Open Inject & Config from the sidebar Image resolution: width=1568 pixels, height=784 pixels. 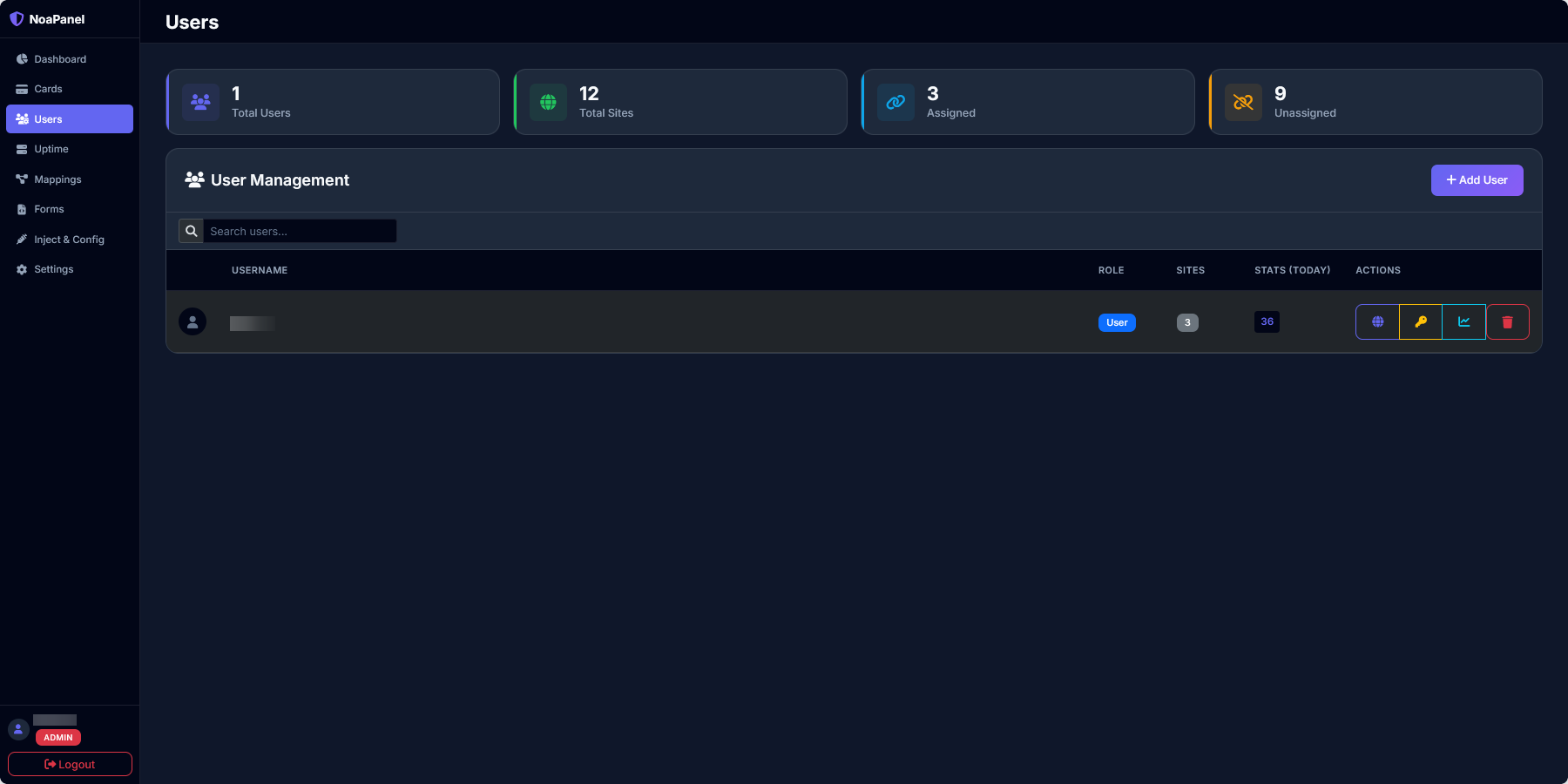point(69,240)
